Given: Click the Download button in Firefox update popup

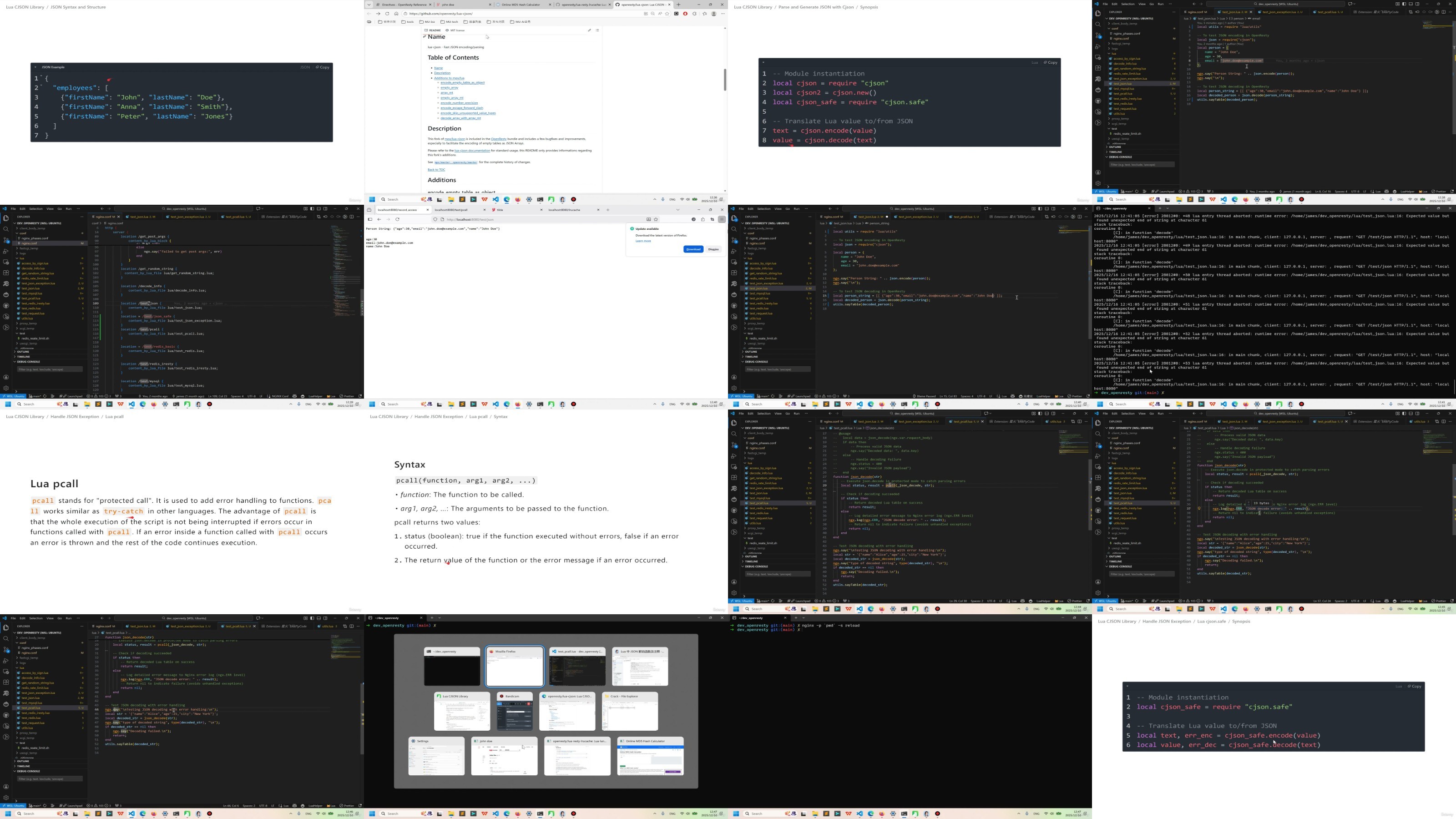Looking at the screenshot, I should [x=693, y=249].
